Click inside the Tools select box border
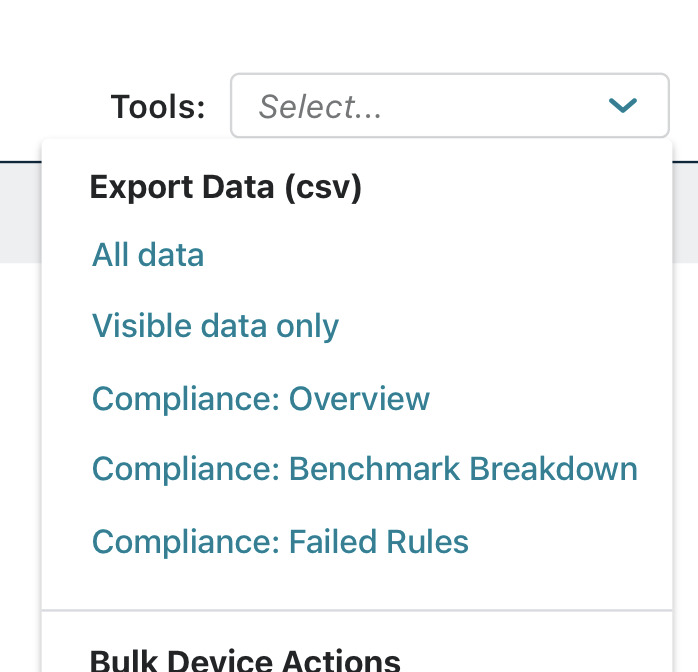The image size is (698, 672). tap(450, 105)
